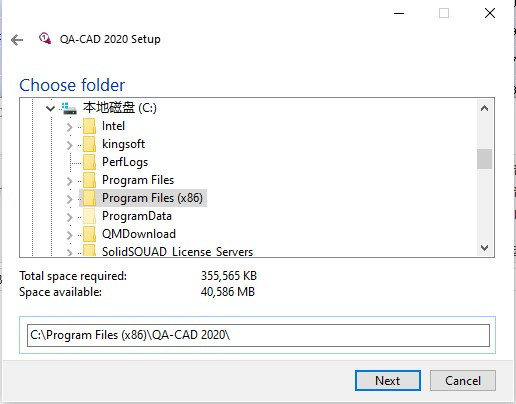
Task: Select the kingsoft folder label
Action: (123, 144)
